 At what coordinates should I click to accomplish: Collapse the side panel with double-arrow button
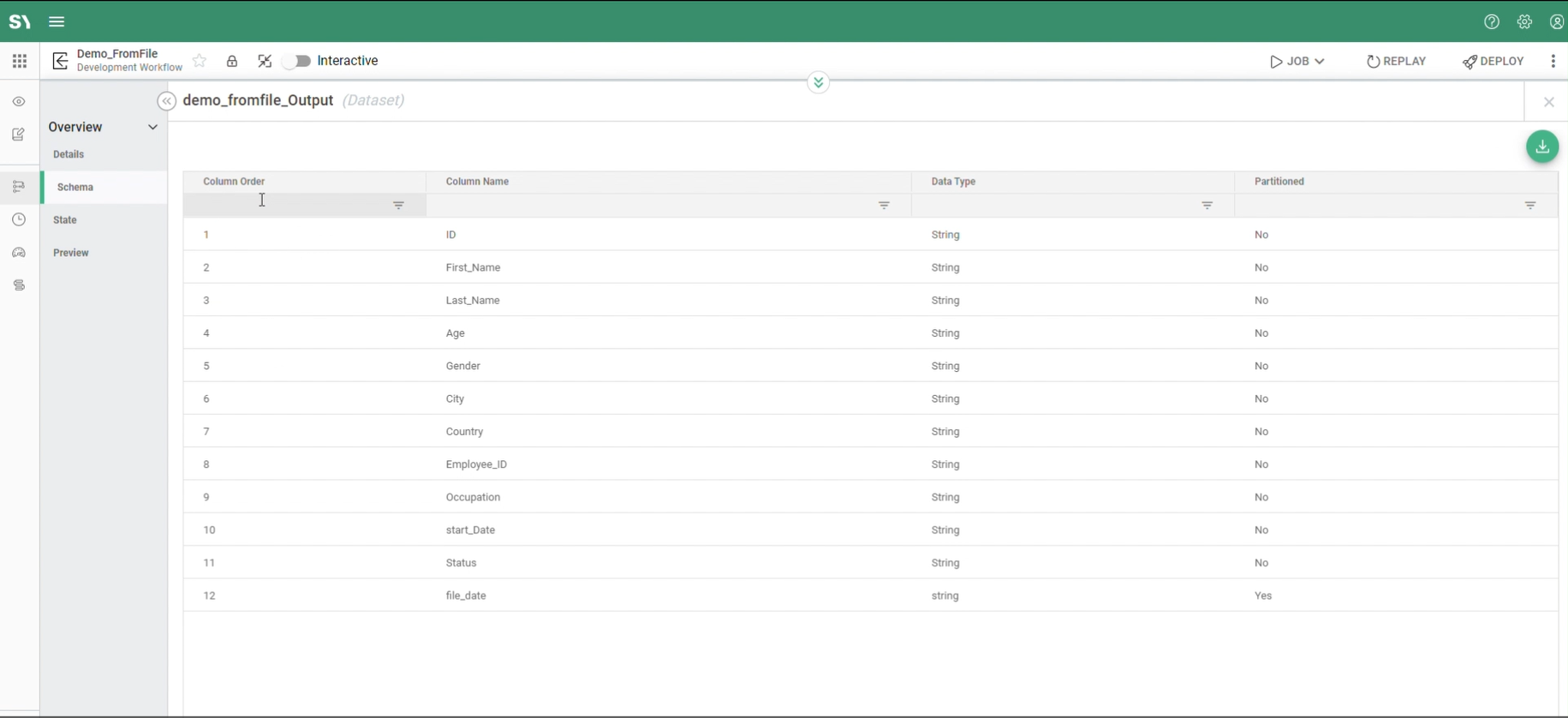(167, 101)
